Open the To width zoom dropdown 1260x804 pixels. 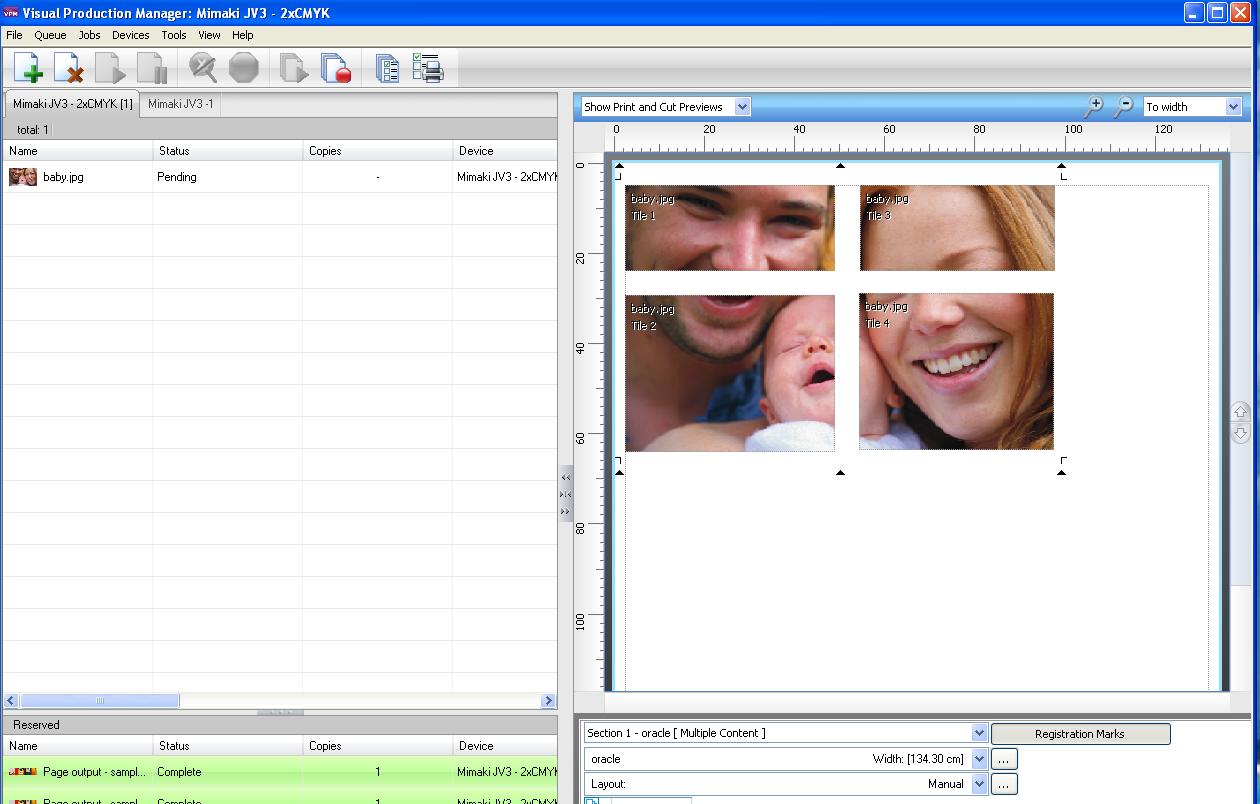tap(1233, 107)
